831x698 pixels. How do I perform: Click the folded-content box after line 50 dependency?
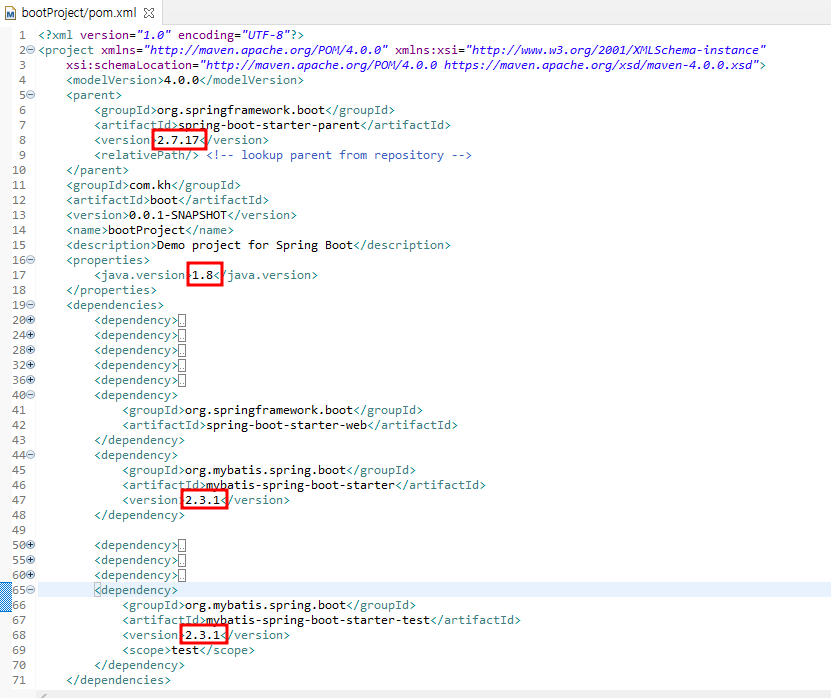[x=182, y=545]
